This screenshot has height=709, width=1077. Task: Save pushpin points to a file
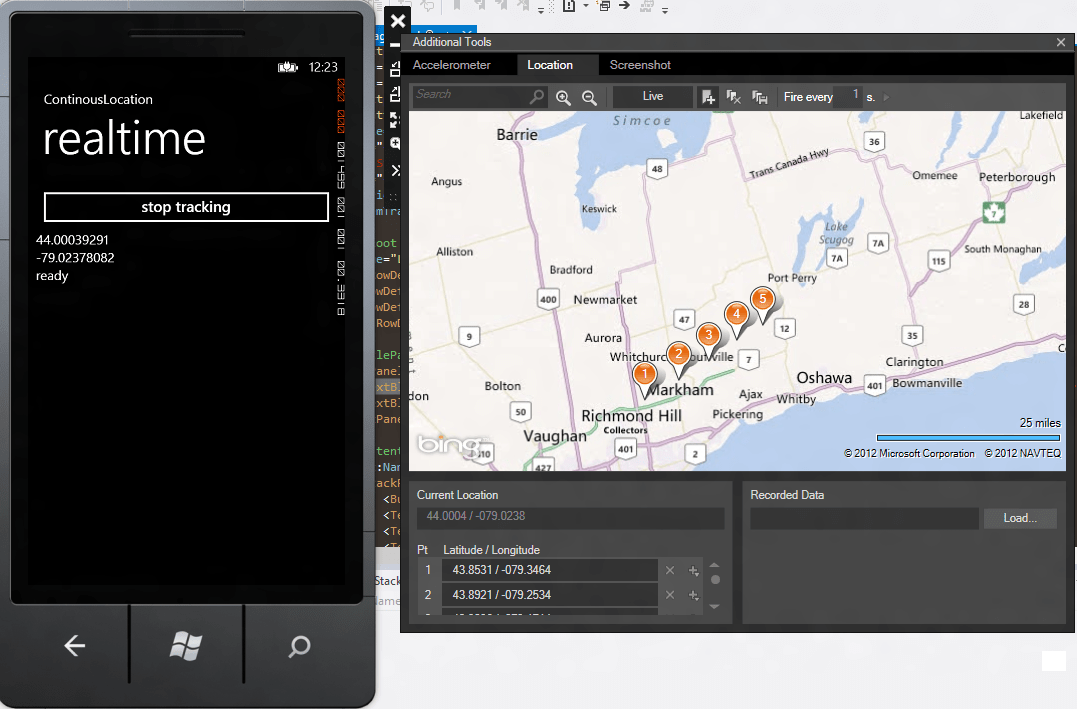[760, 98]
